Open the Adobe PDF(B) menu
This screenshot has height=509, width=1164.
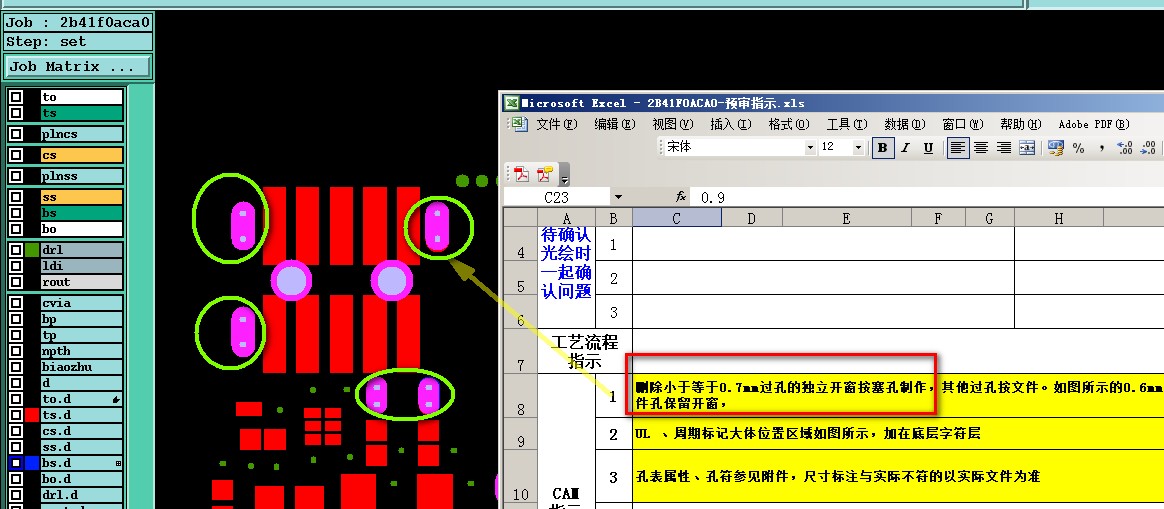[1093, 125]
